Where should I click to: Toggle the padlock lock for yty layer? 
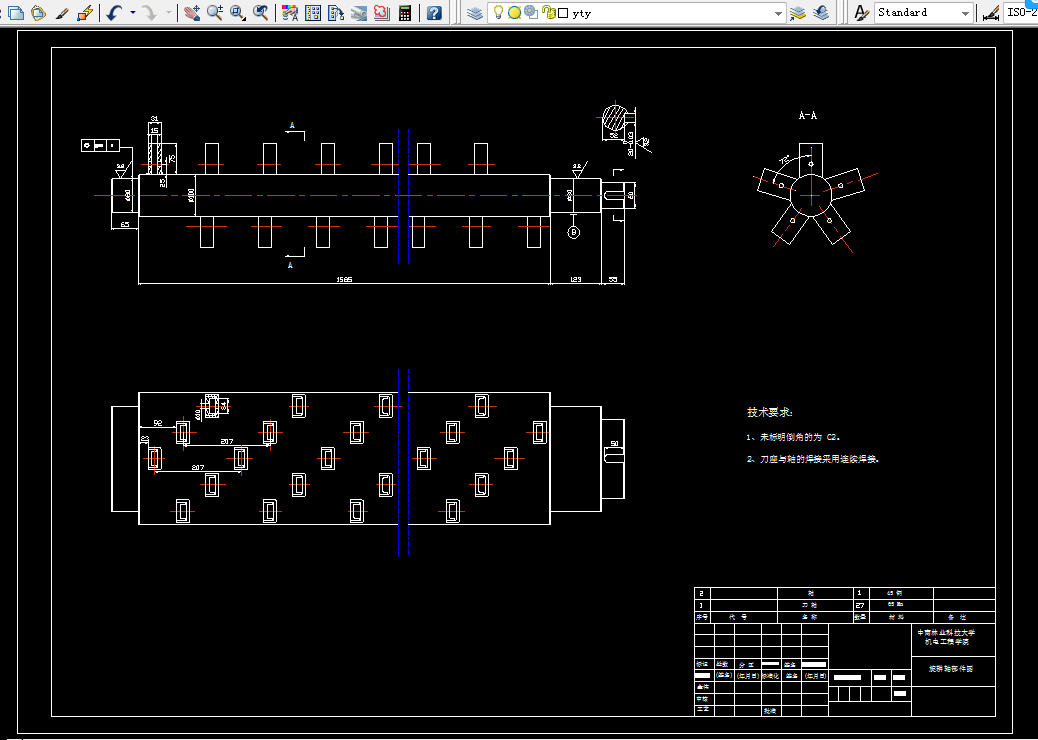[x=548, y=12]
